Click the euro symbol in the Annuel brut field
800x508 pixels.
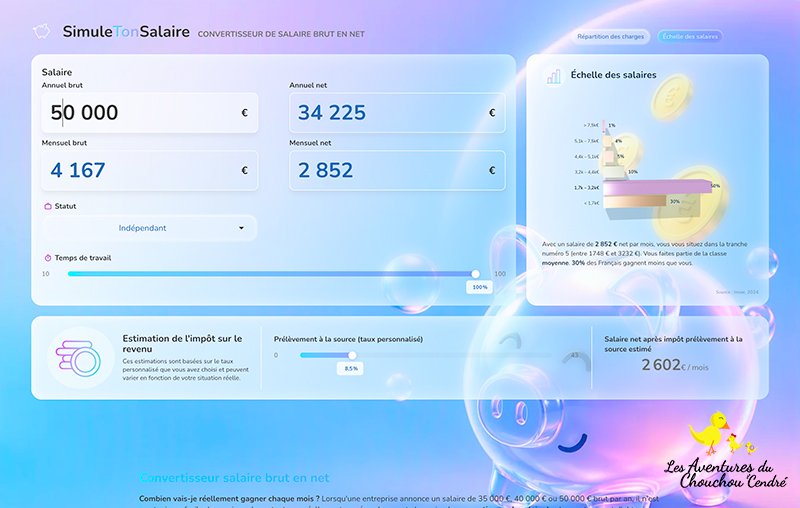pyautogui.click(x=244, y=113)
